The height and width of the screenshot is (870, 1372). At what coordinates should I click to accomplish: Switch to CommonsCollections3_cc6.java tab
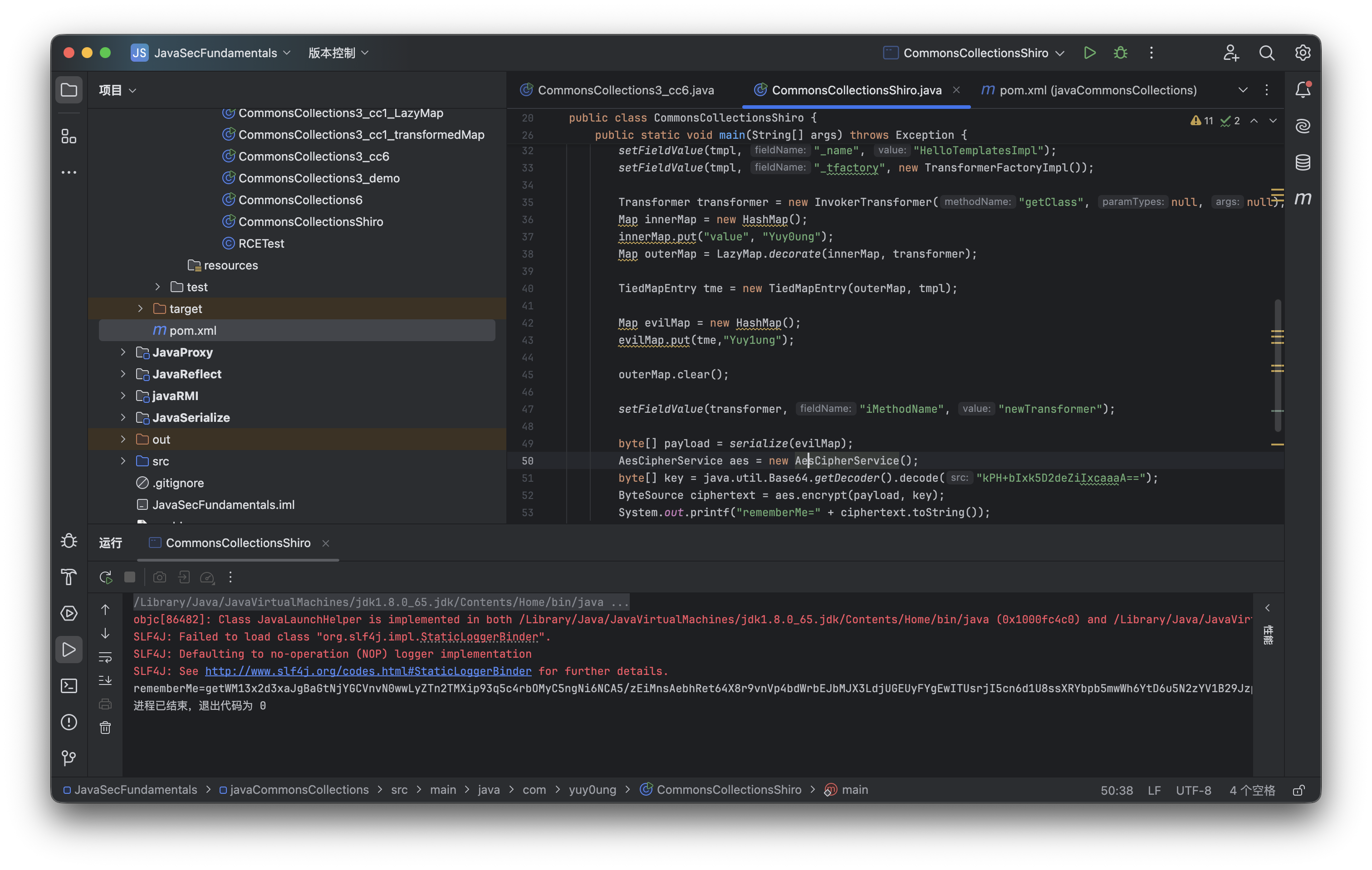tap(625, 90)
